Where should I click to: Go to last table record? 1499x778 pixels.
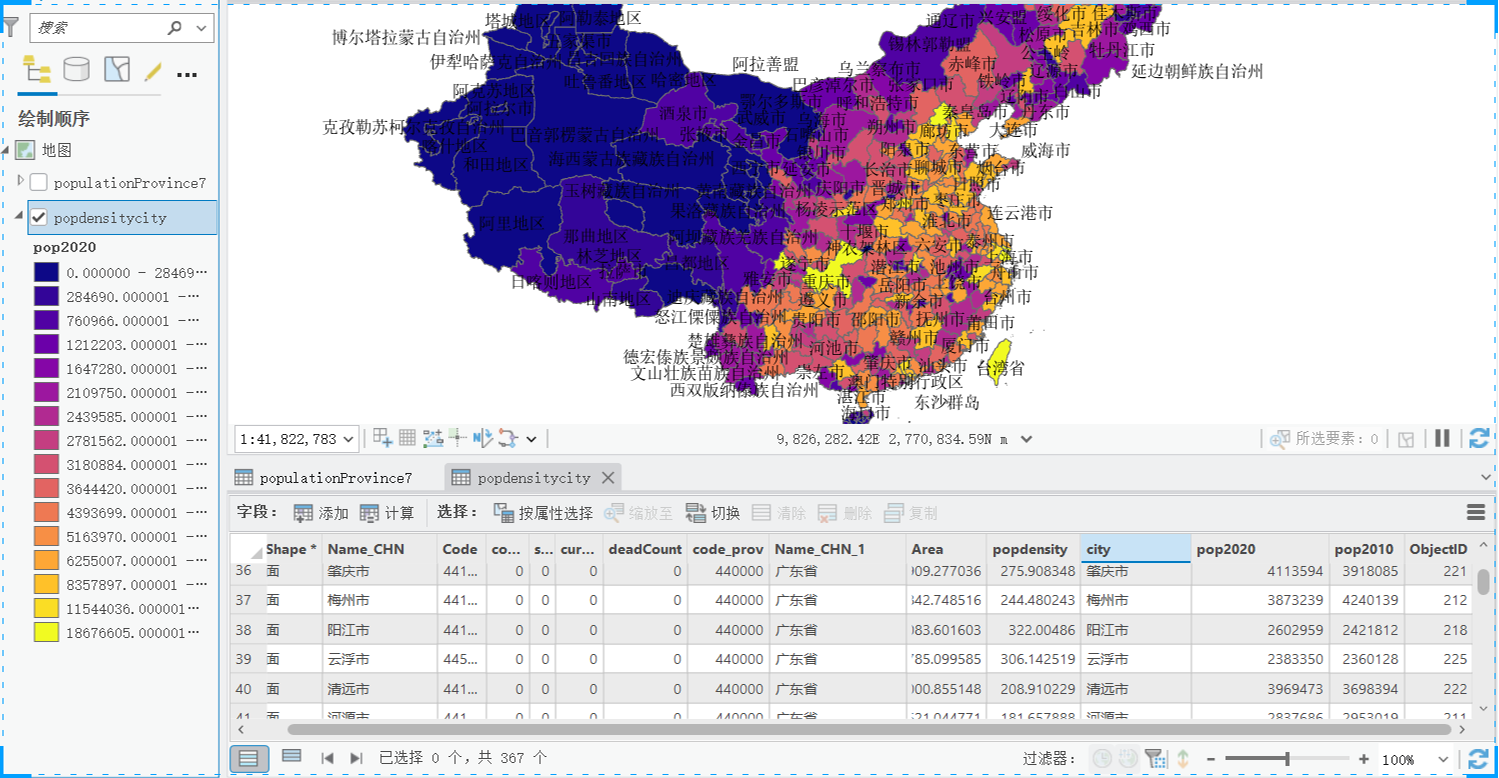[x=356, y=758]
